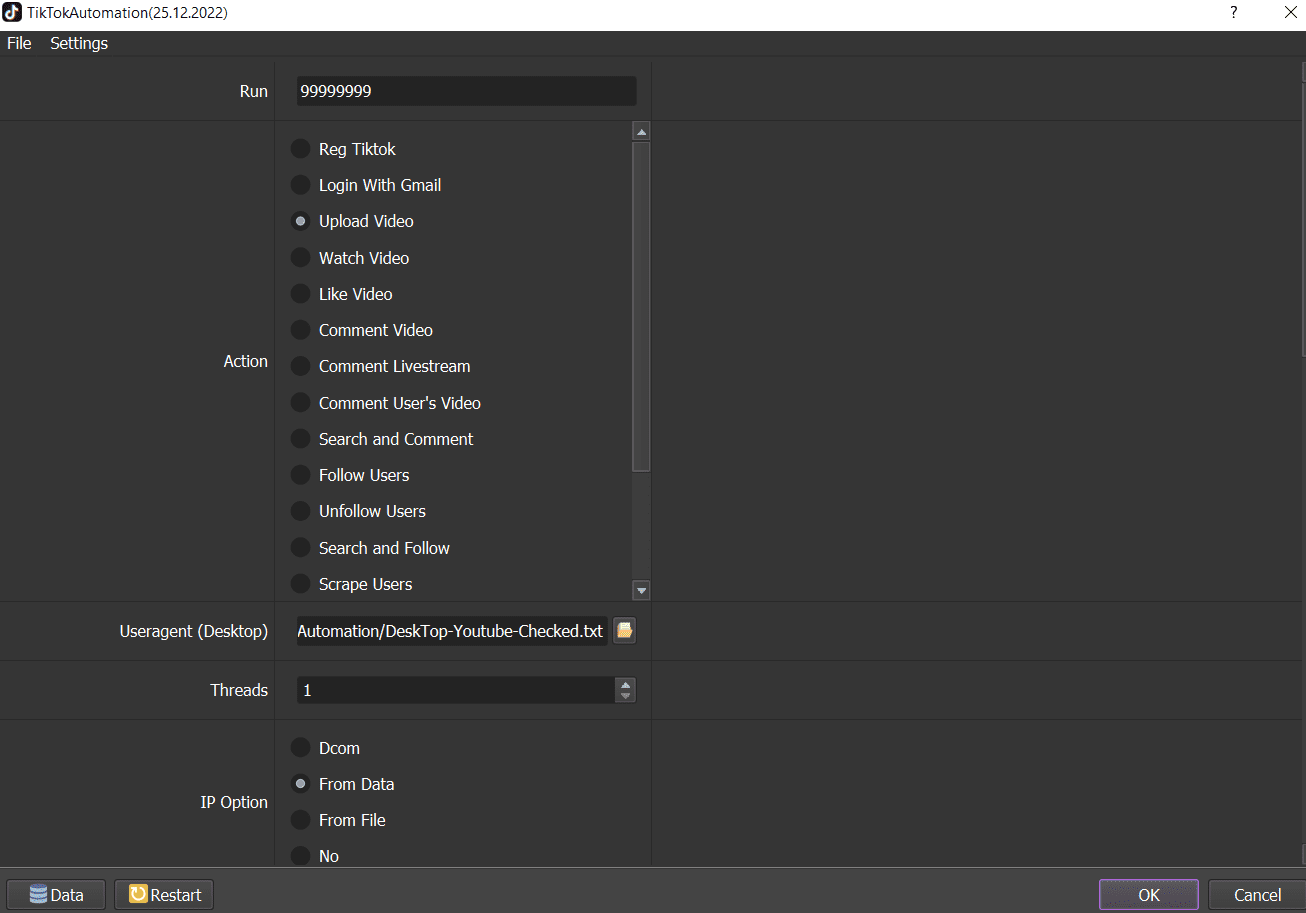Screen dimensions: 1306x913
Task: Select Comment Livestream option
Action: [x=380, y=366]
